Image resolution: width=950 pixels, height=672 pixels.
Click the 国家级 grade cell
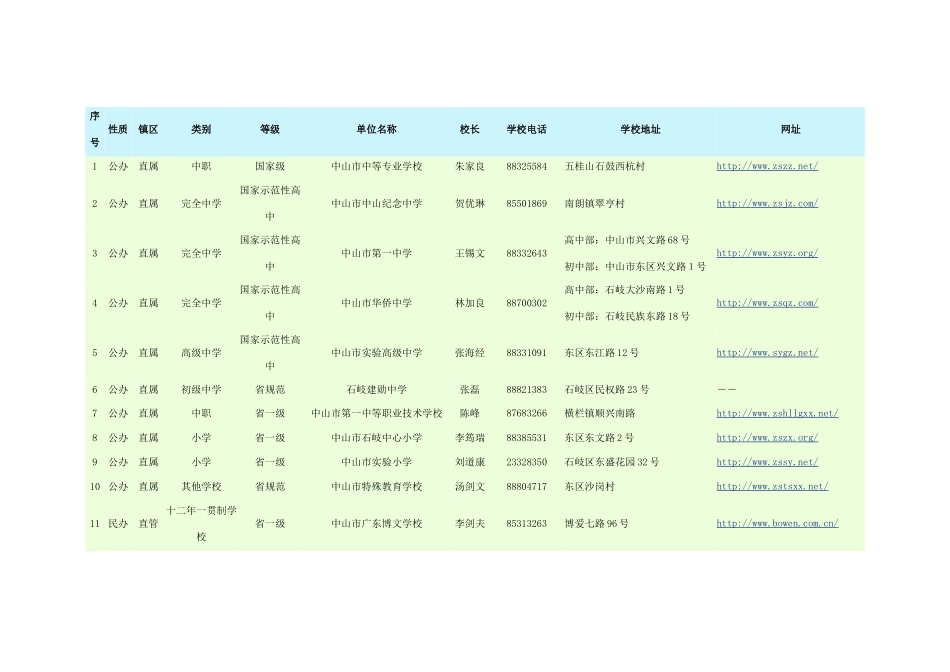270,166
